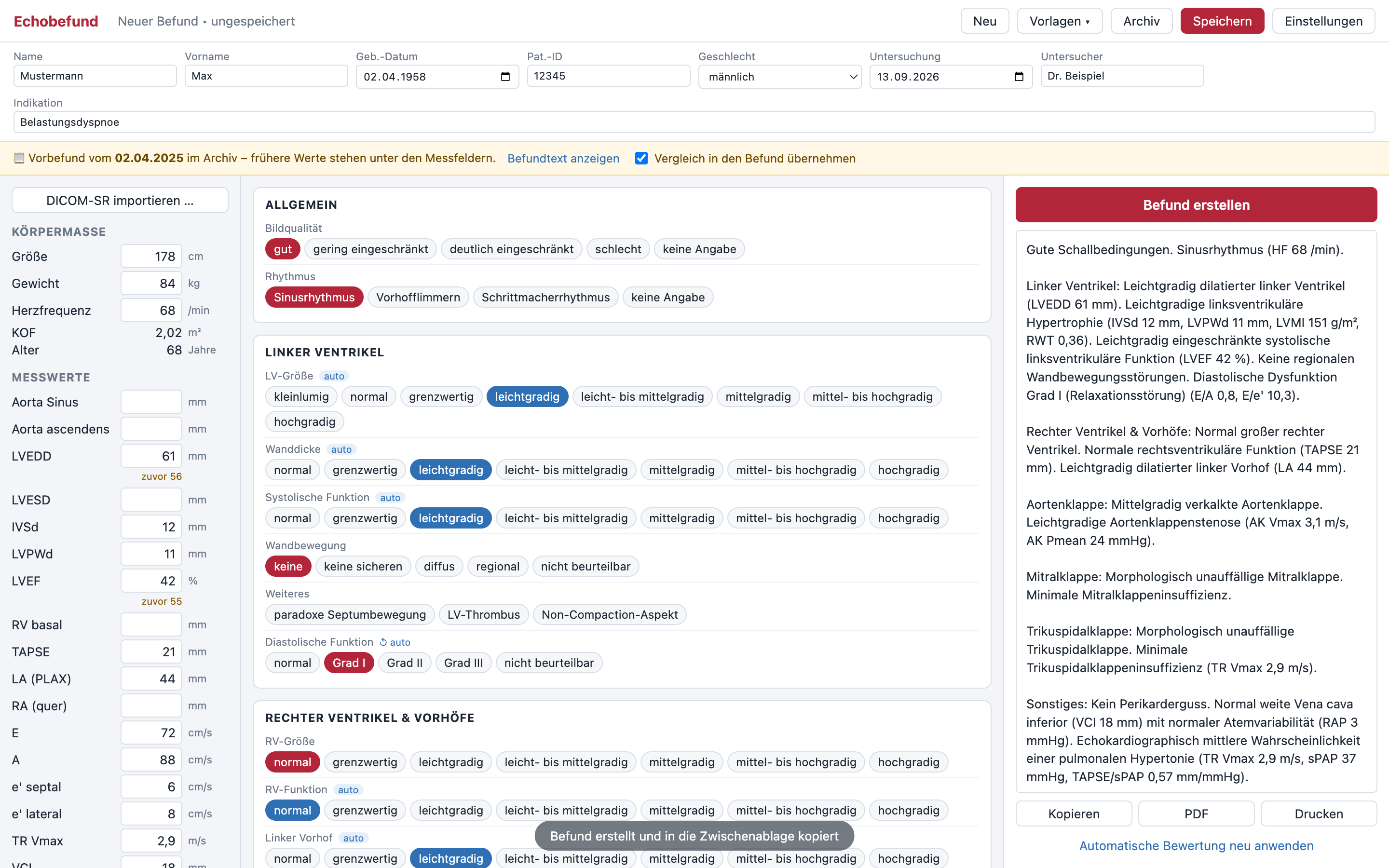Expand the Geschlecht select box
Screen dimensions: 1389x868
[779, 77]
